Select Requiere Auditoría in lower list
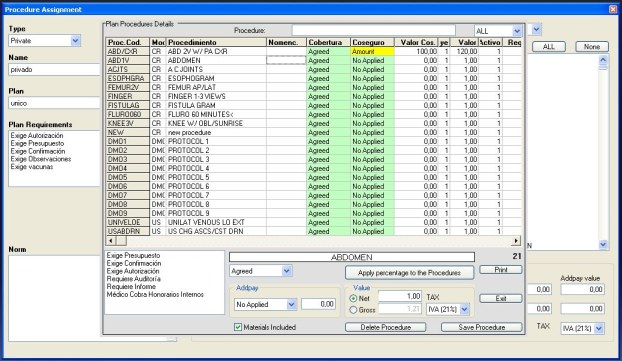Viewport: 622px width, 361px height. (134, 279)
